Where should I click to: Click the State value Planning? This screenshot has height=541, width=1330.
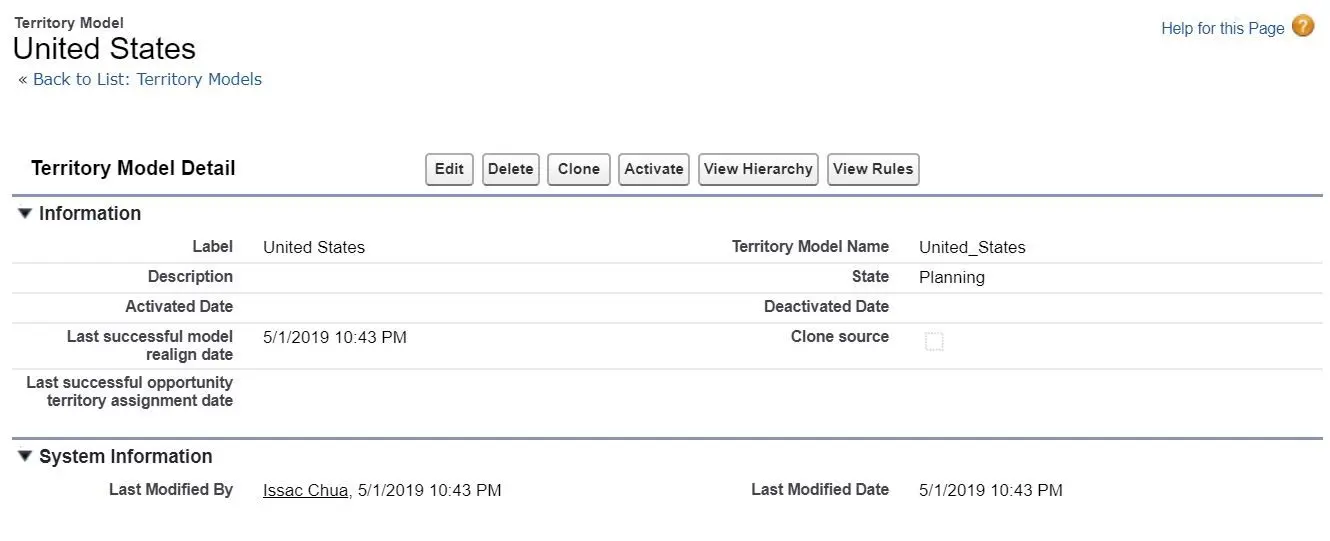pyautogui.click(x=951, y=277)
